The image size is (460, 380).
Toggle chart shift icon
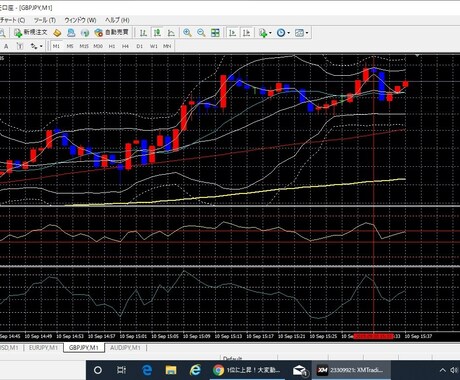(247, 33)
